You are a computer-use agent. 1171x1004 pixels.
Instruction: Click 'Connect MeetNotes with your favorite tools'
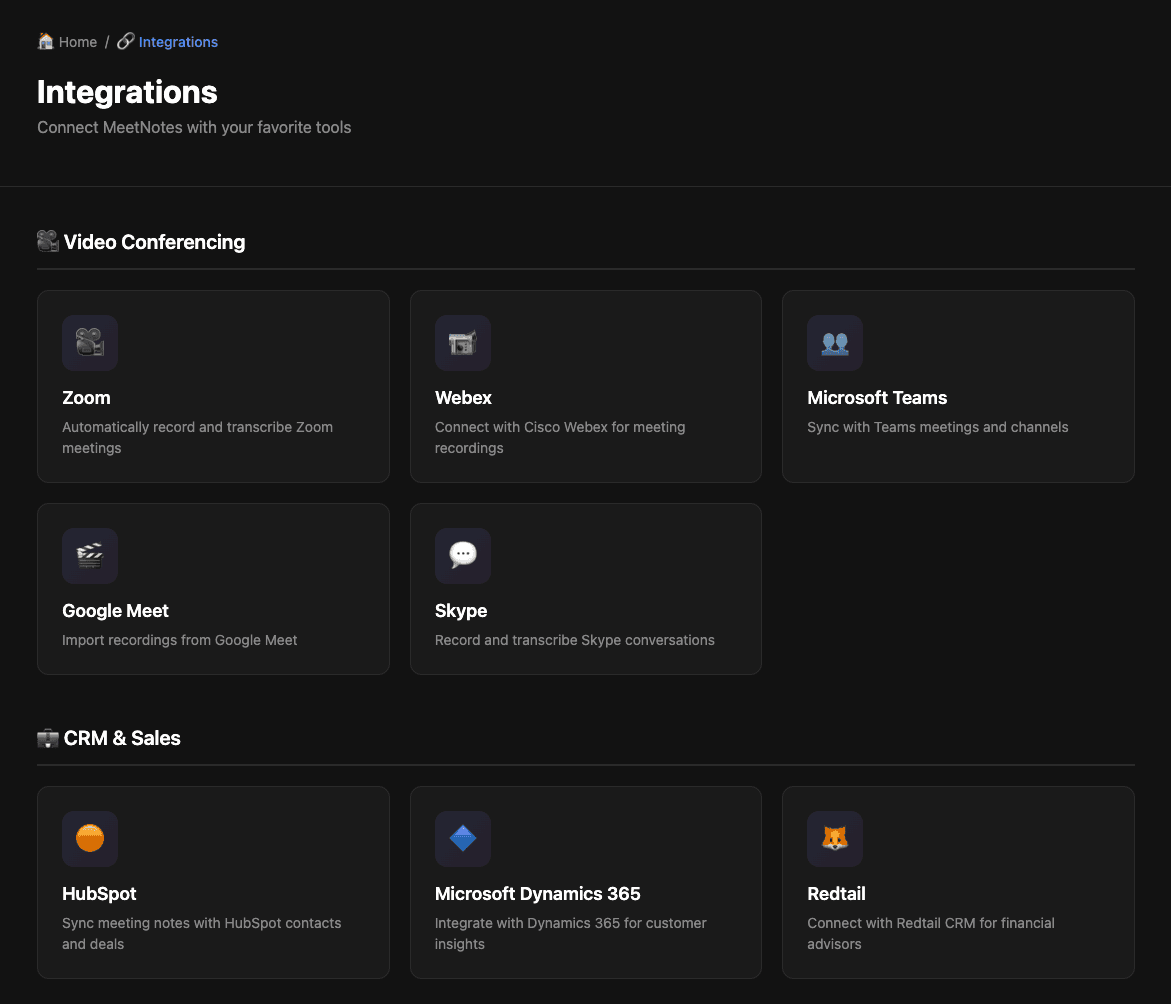(x=194, y=128)
